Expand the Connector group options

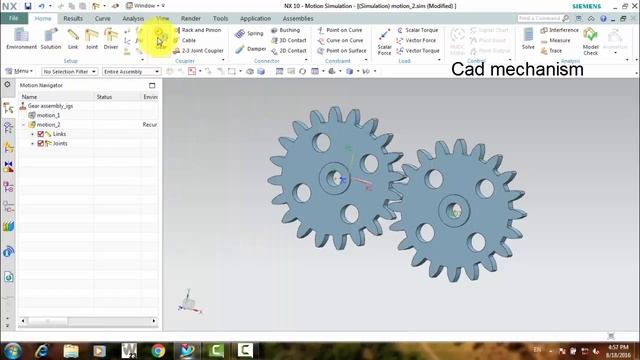306,60
